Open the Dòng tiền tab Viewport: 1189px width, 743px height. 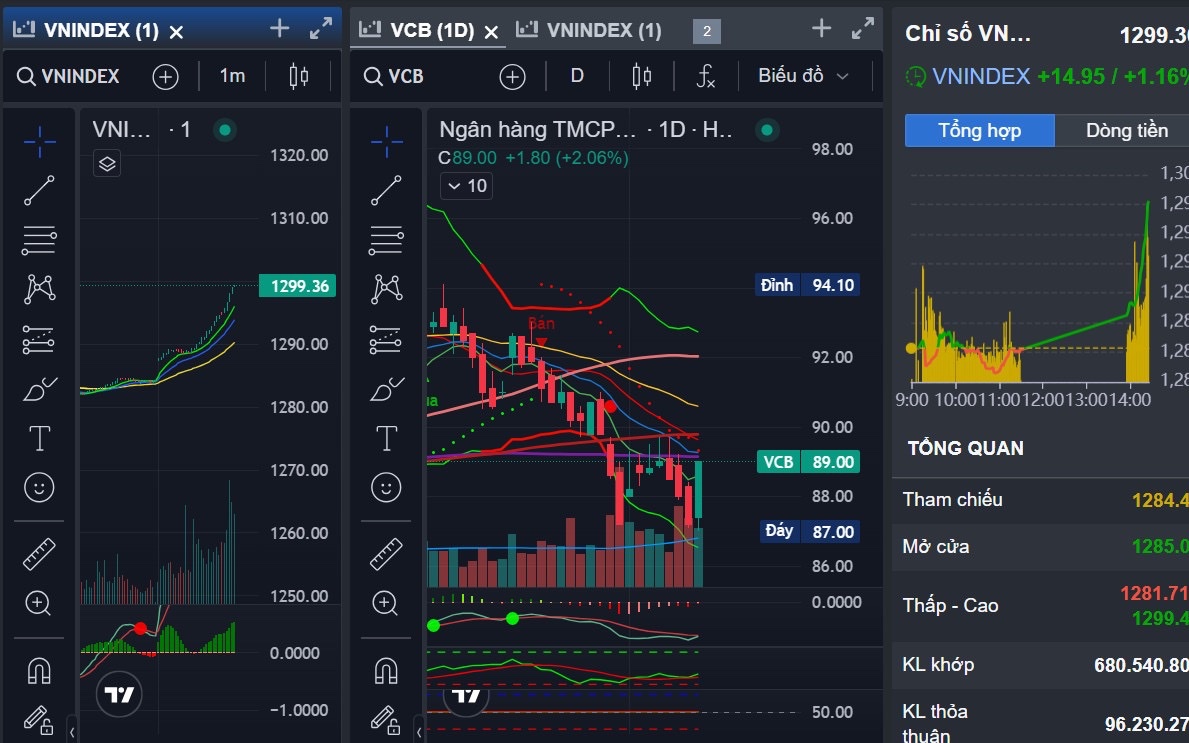pos(1127,130)
